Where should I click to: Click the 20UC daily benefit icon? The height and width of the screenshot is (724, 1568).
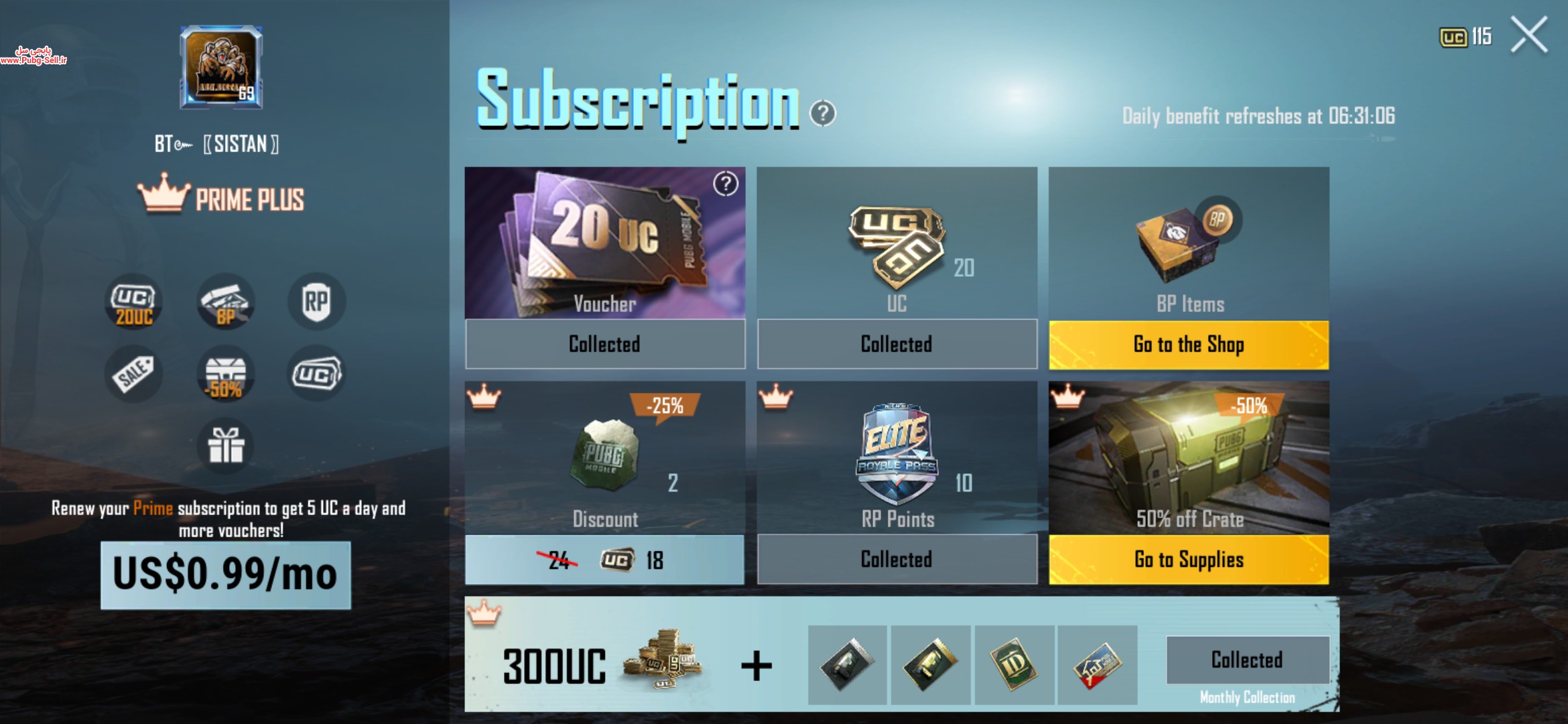tap(133, 302)
